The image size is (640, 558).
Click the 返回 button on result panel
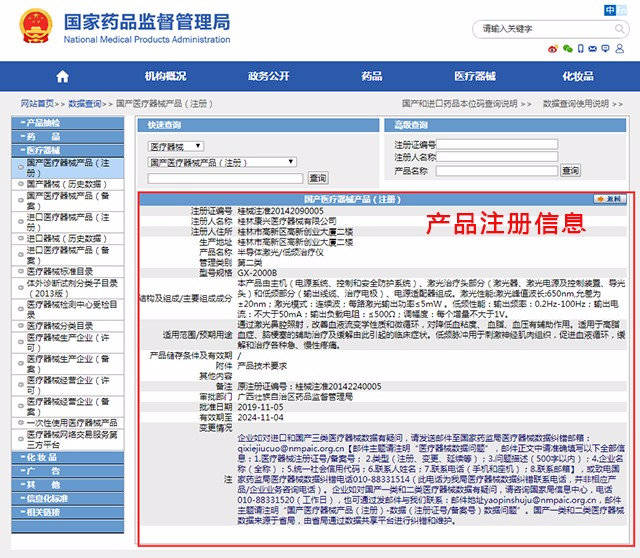(x=609, y=199)
